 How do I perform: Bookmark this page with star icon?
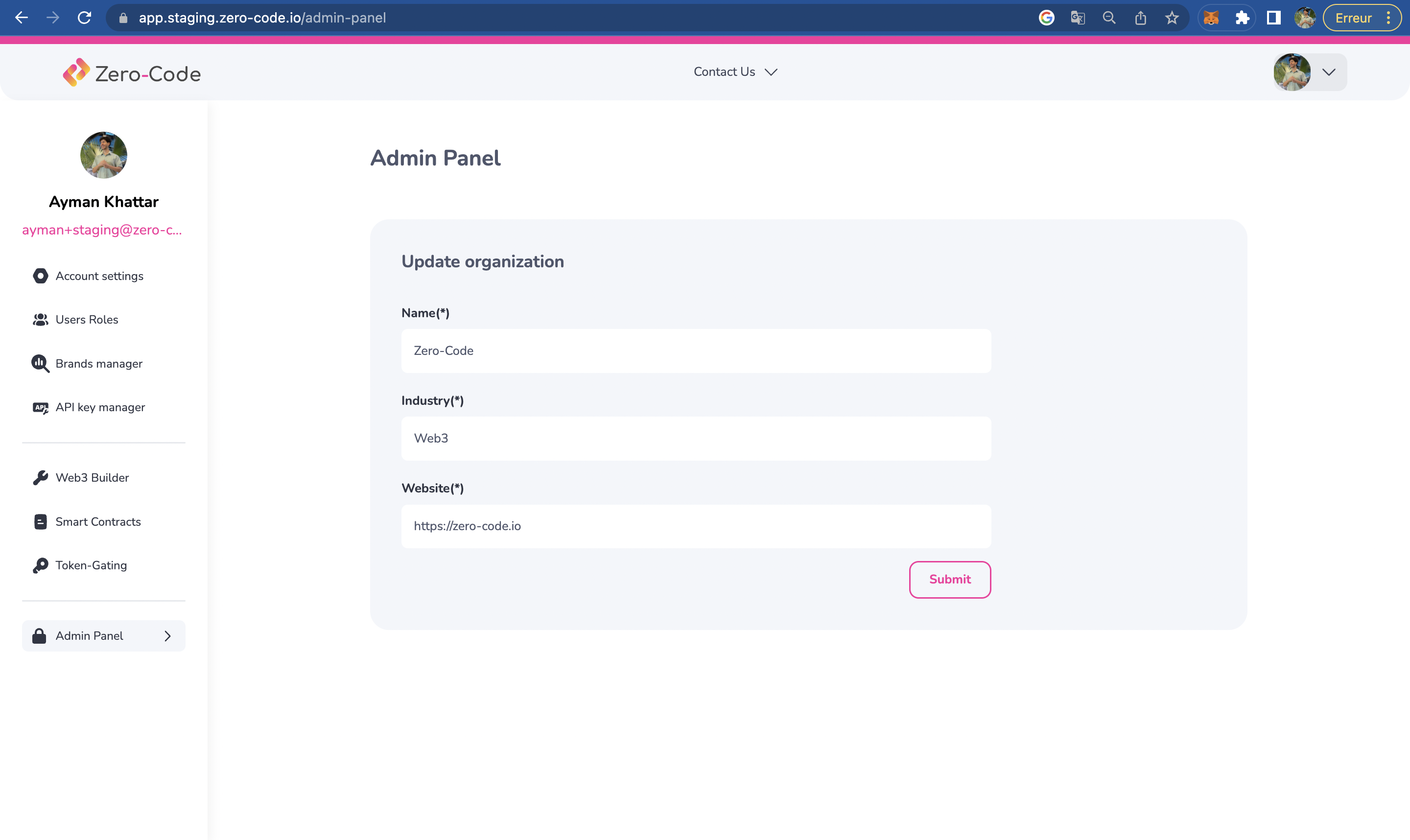tap(1172, 18)
